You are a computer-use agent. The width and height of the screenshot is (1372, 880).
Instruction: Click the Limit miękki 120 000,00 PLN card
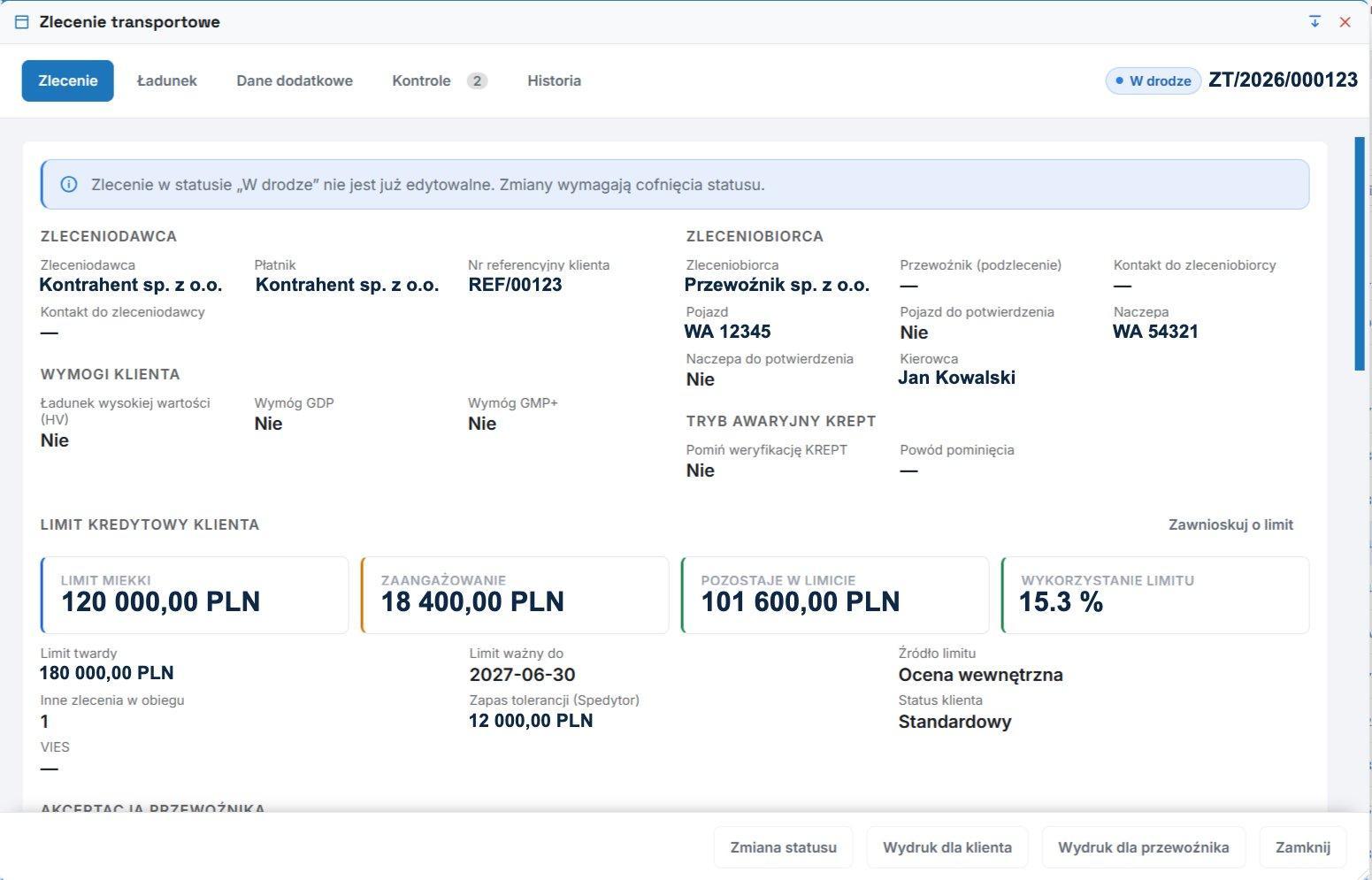point(195,595)
